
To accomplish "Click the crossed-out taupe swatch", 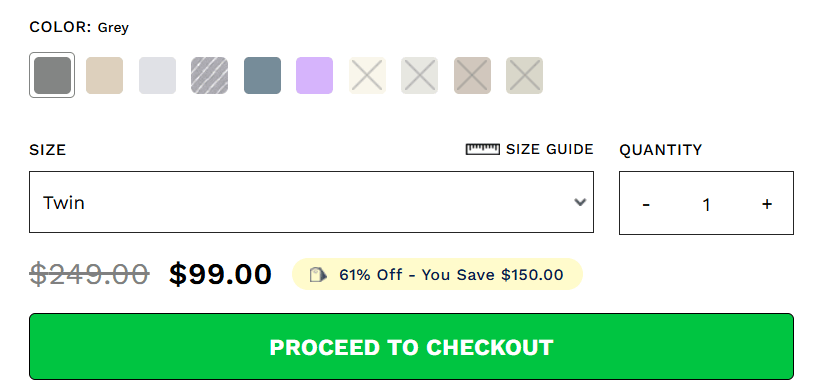I will coord(473,75).
